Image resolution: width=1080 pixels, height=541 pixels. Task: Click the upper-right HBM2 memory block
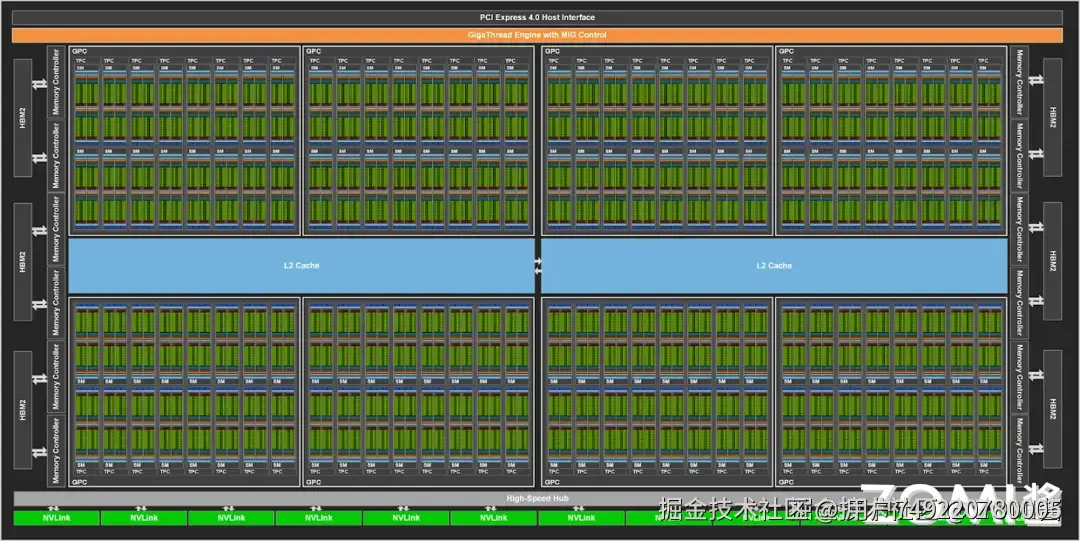(x=1052, y=117)
